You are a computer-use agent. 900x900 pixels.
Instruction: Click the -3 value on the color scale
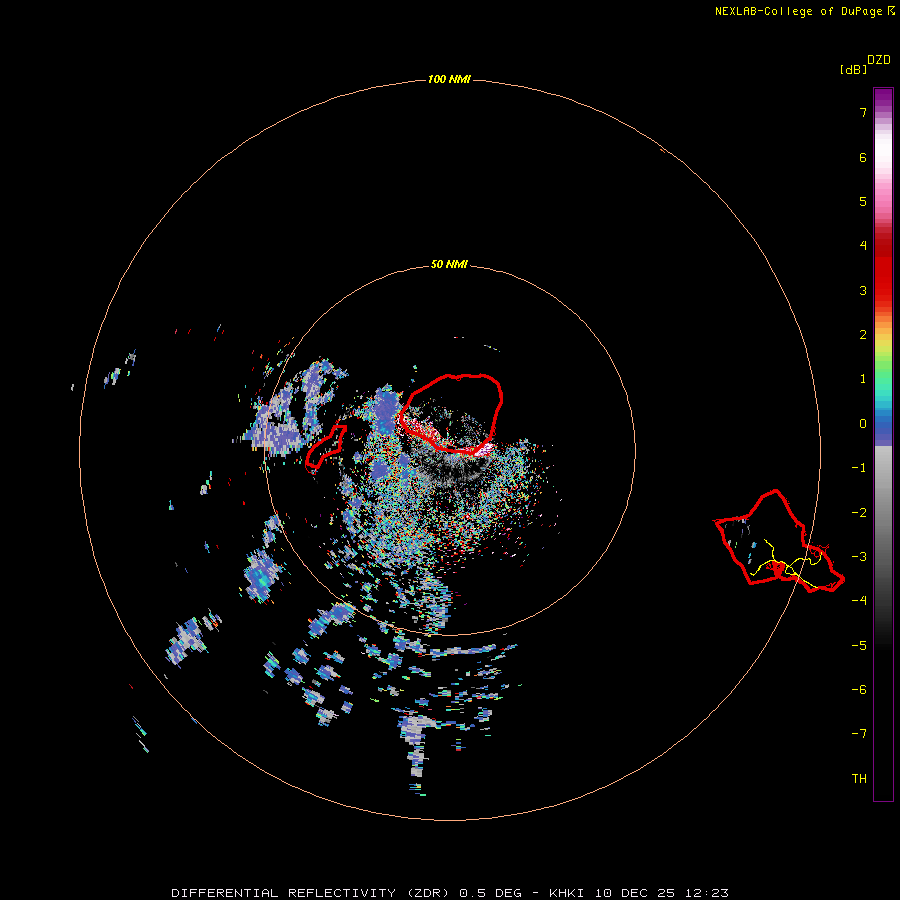pyautogui.click(x=859, y=557)
